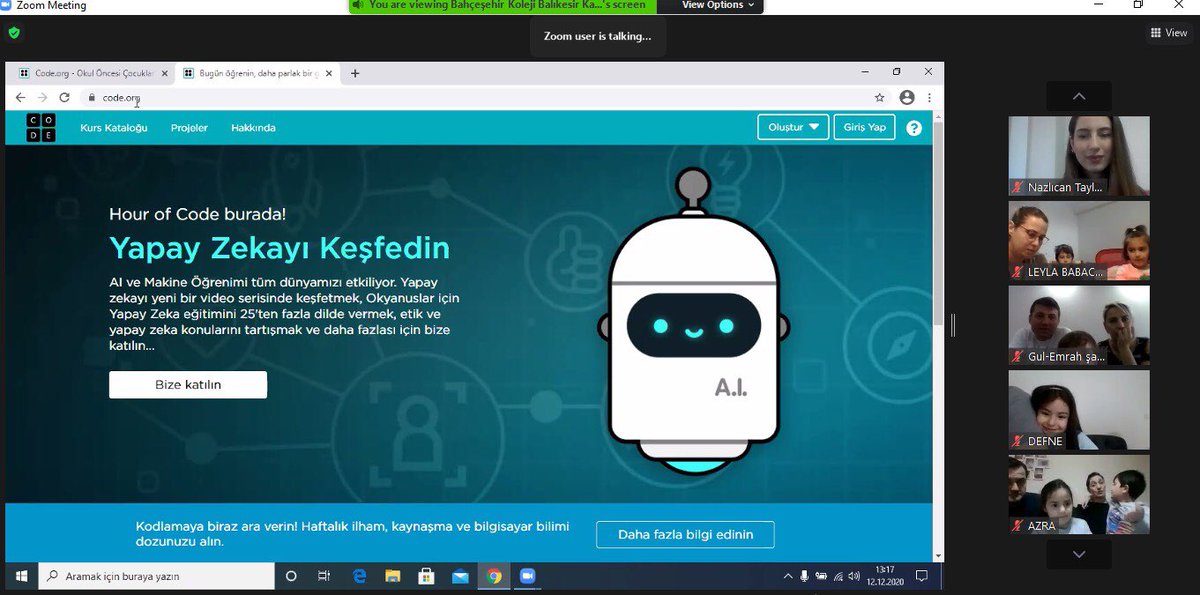The image size is (1200, 595).
Task: Close the Bugün öğrenin browser tab
Action: click(331, 73)
